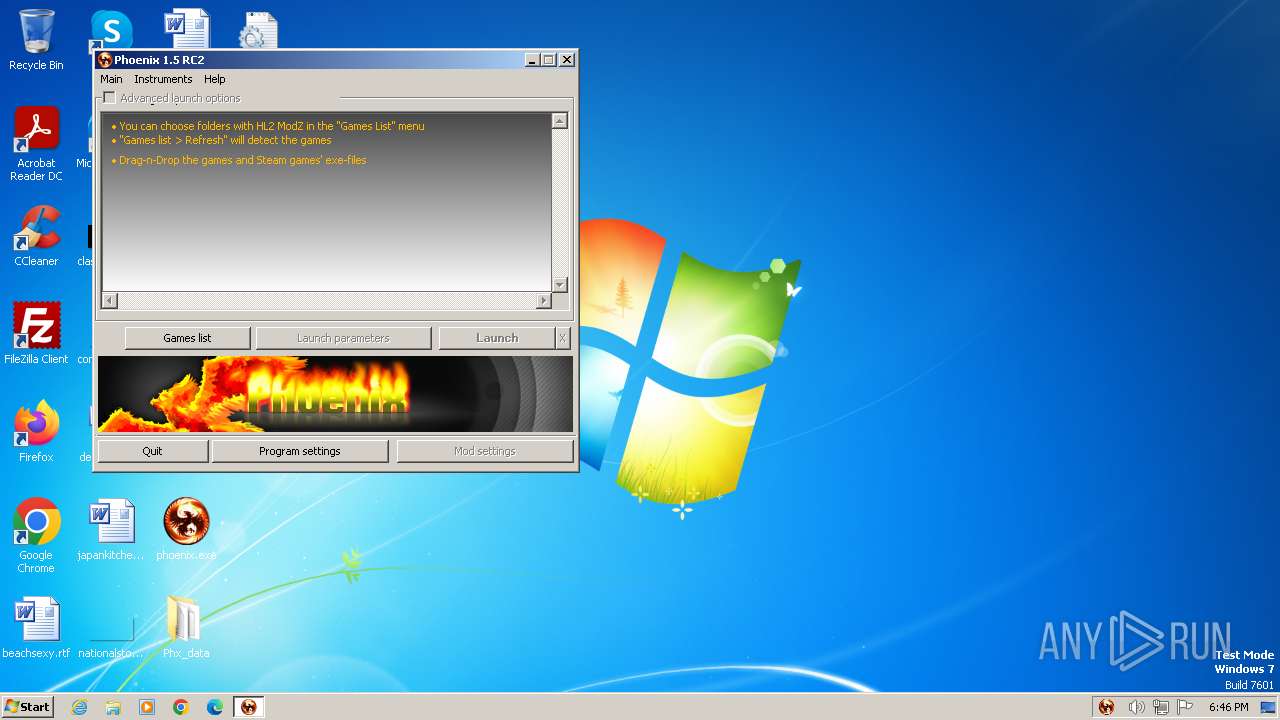Open Microsoft Edge taskbar icon

click(215, 707)
